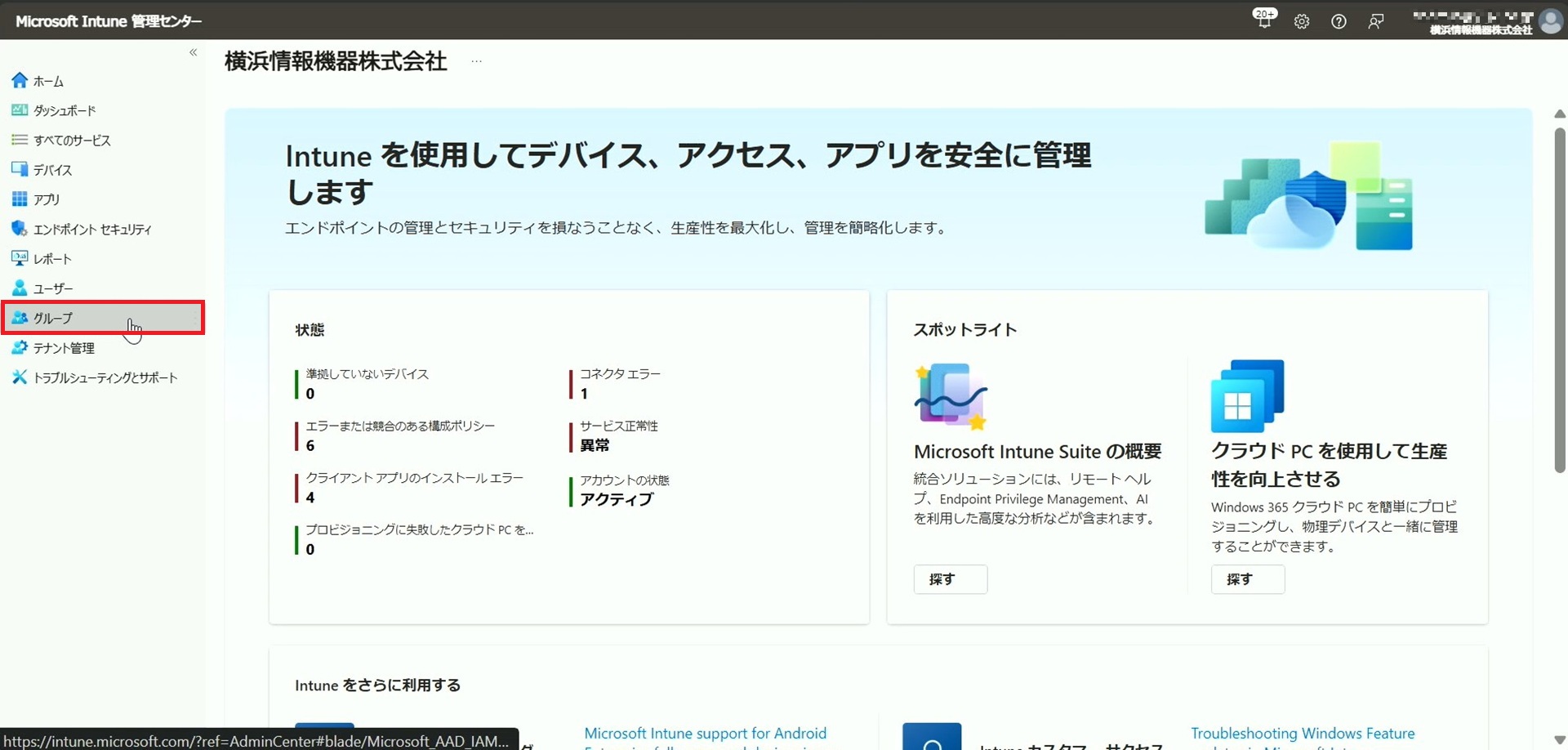Click the ホーム home icon
Viewport: 1568px width, 750px height.
[x=20, y=80]
